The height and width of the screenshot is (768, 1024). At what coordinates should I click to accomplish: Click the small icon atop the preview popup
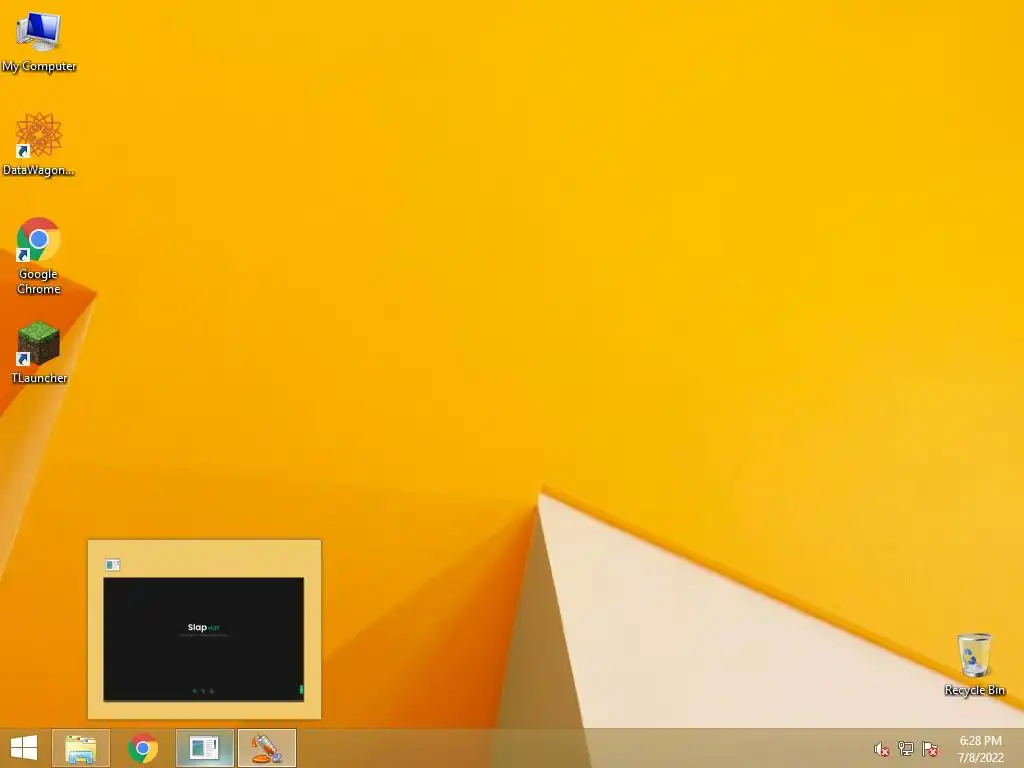click(x=112, y=564)
